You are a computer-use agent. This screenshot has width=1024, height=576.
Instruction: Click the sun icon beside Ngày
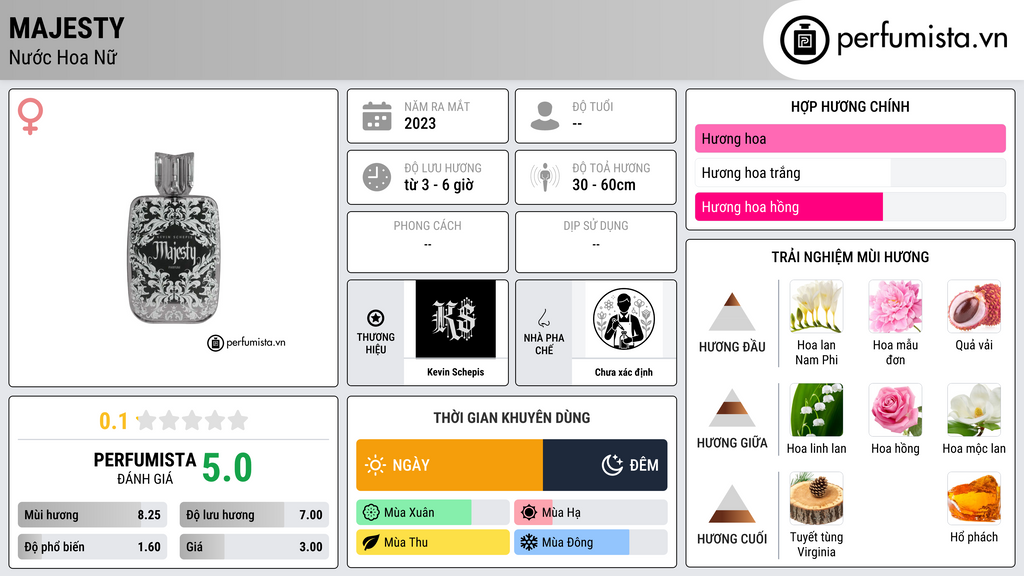376,465
